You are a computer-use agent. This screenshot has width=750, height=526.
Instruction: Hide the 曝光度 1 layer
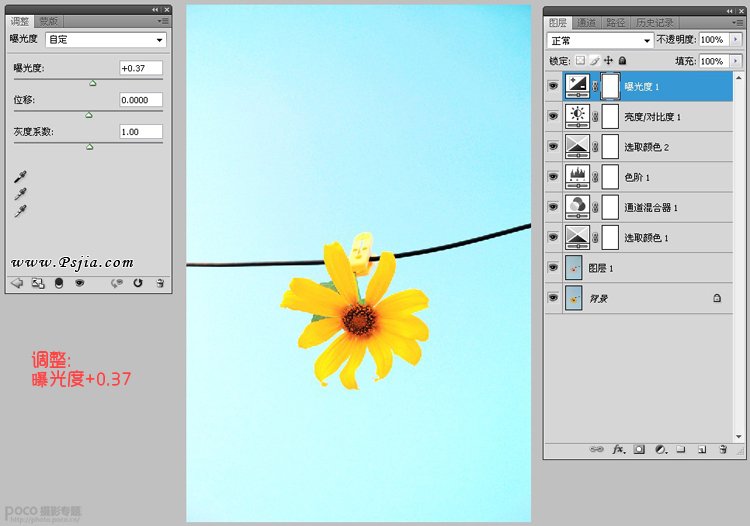tap(553, 86)
